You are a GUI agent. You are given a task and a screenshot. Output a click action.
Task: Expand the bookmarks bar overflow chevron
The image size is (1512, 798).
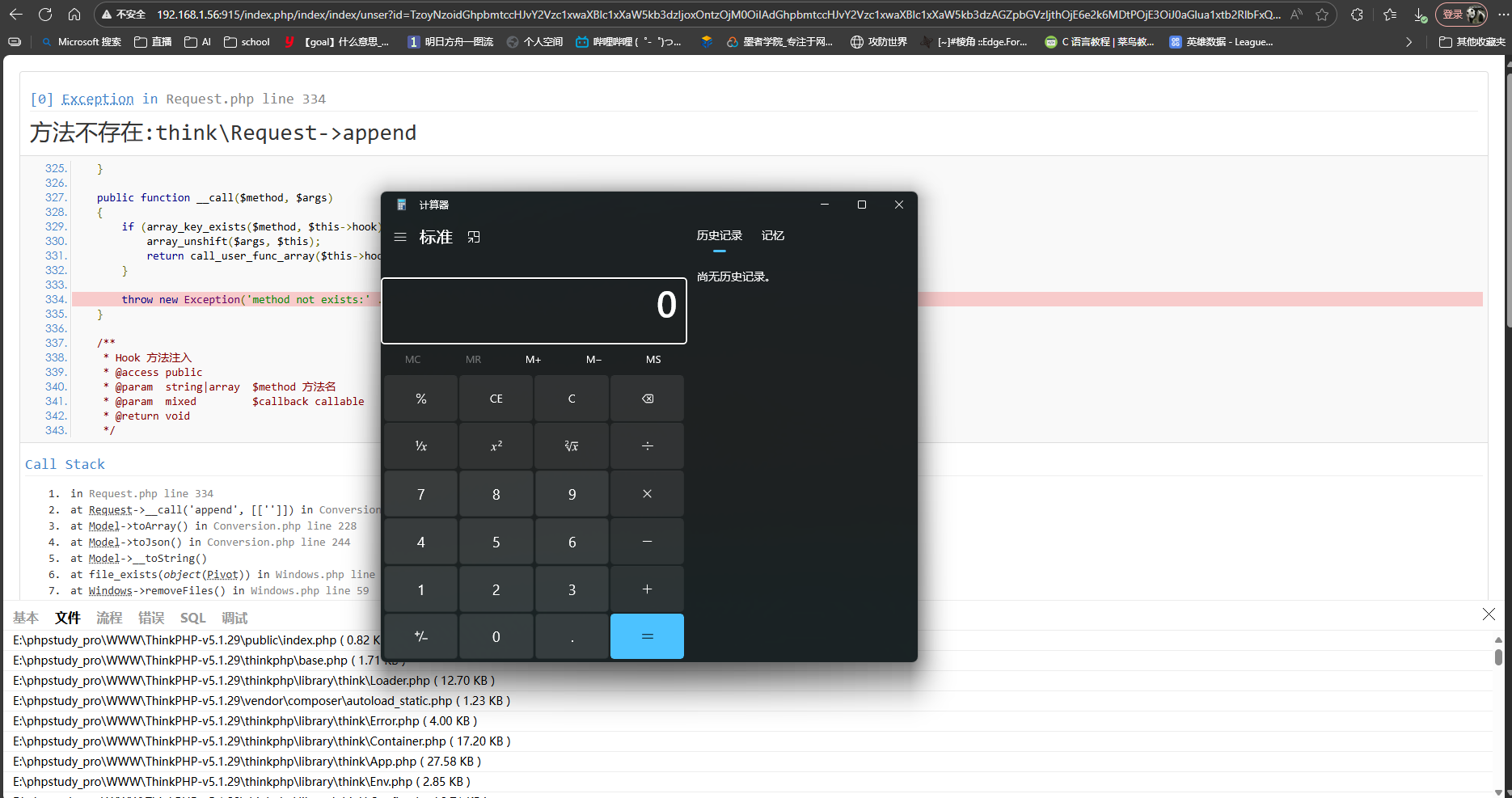[1409, 42]
